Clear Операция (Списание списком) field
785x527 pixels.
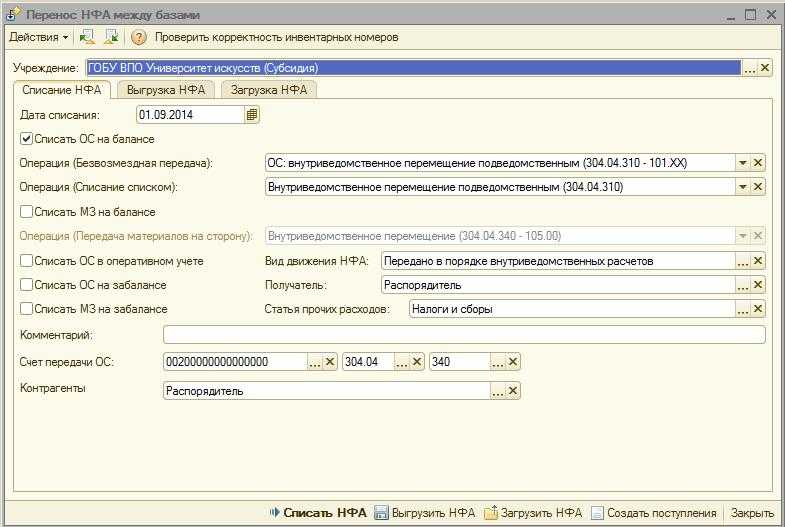coord(757,187)
